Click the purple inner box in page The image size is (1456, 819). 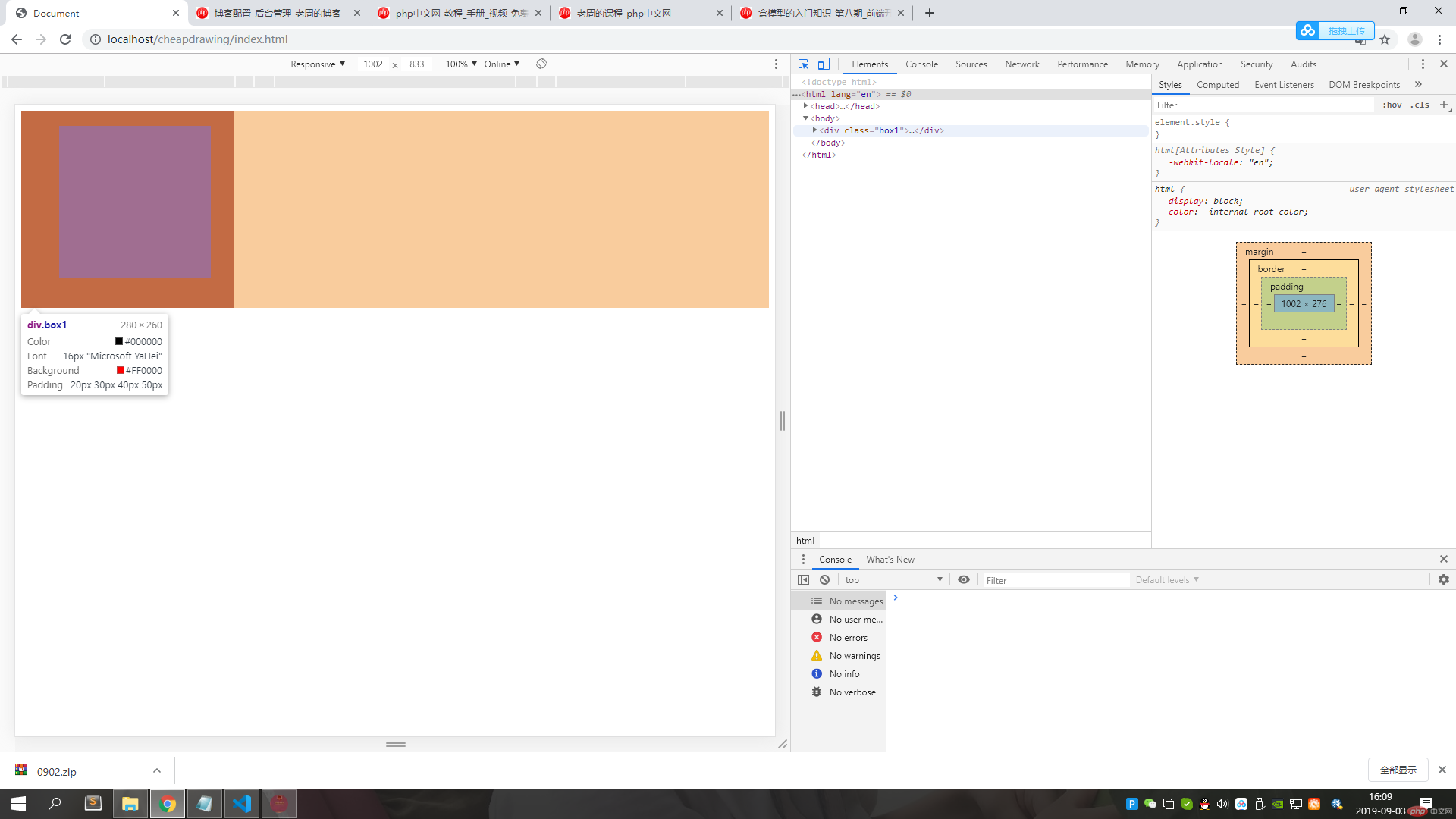pos(135,201)
